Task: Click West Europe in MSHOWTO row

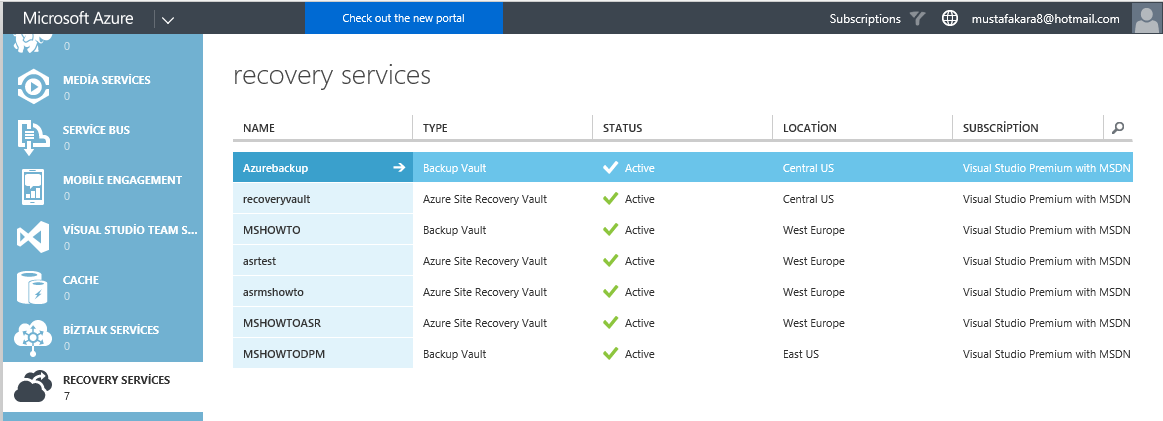Action: [813, 231]
